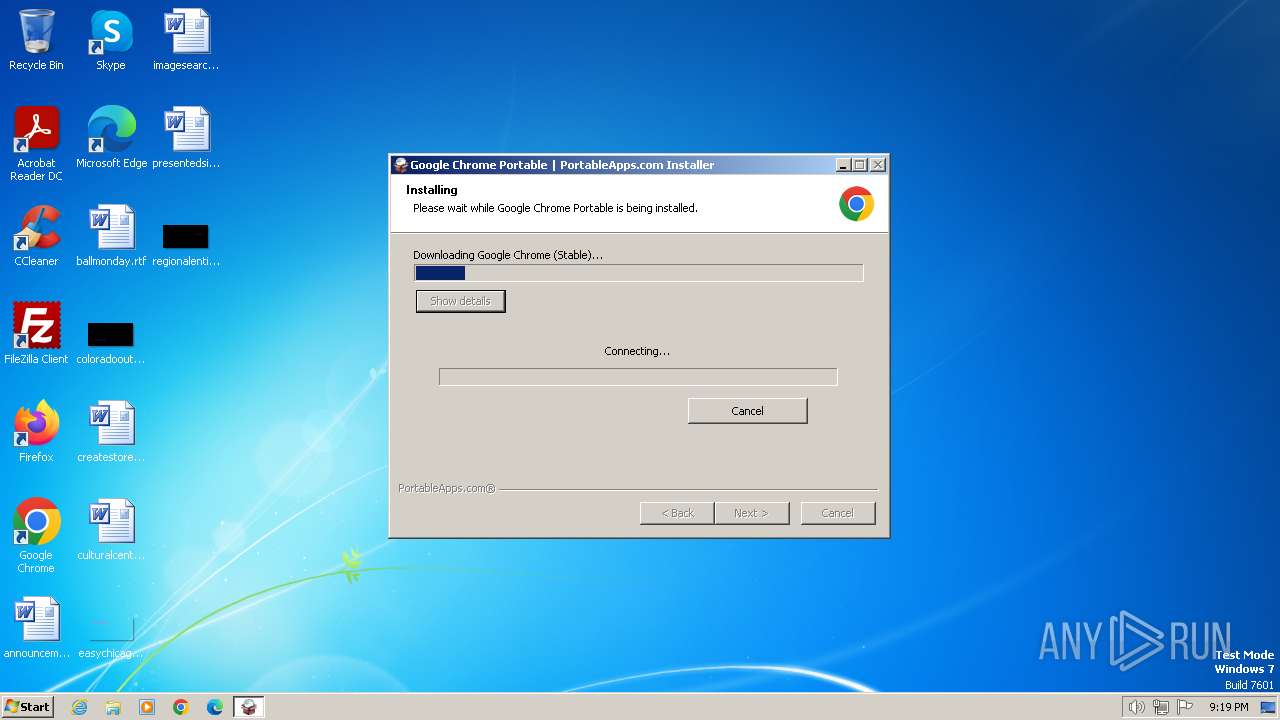Launch FileZilla Client shortcut
The width and height of the screenshot is (1280, 720).
(x=36, y=333)
